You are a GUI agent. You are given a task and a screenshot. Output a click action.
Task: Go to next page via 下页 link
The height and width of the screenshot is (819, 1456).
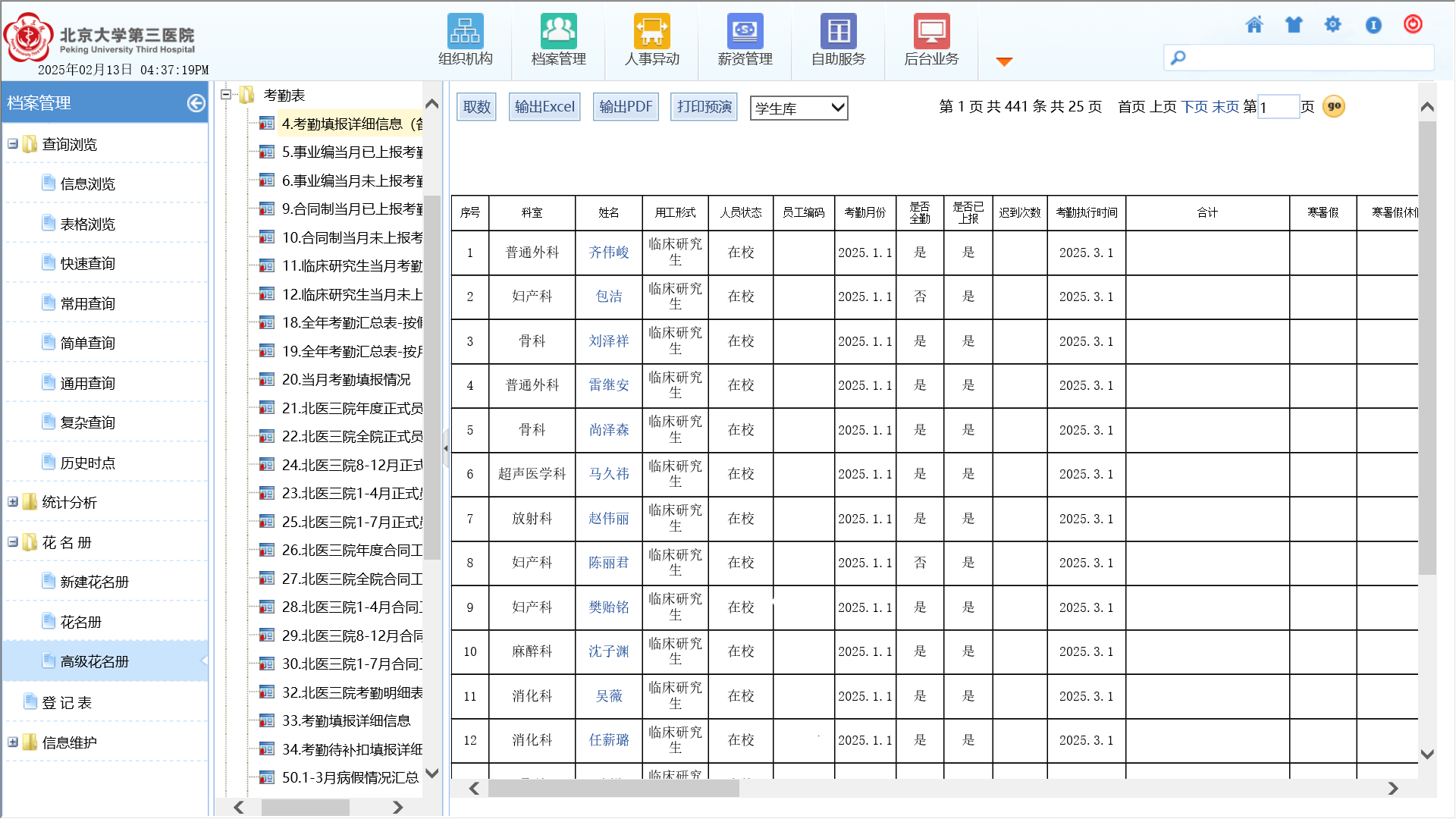(1194, 107)
